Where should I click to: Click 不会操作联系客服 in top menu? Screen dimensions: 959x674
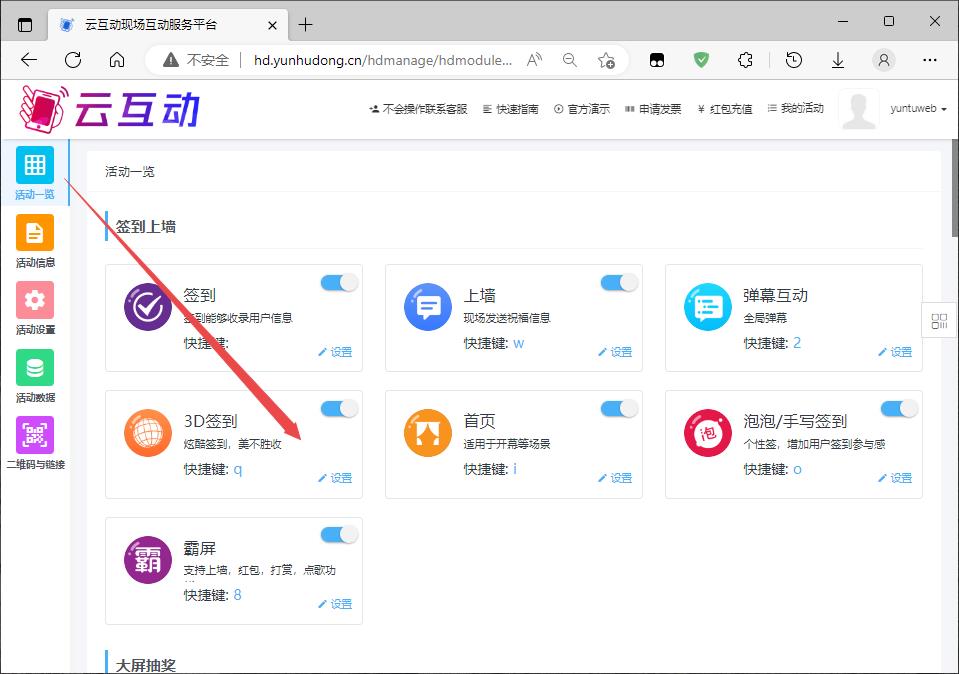pyautogui.click(x=418, y=109)
